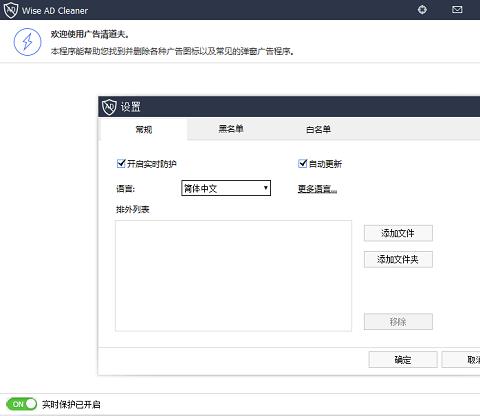
Task: Click the lightning bolt scan icon
Action: click(x=27, y=42)
